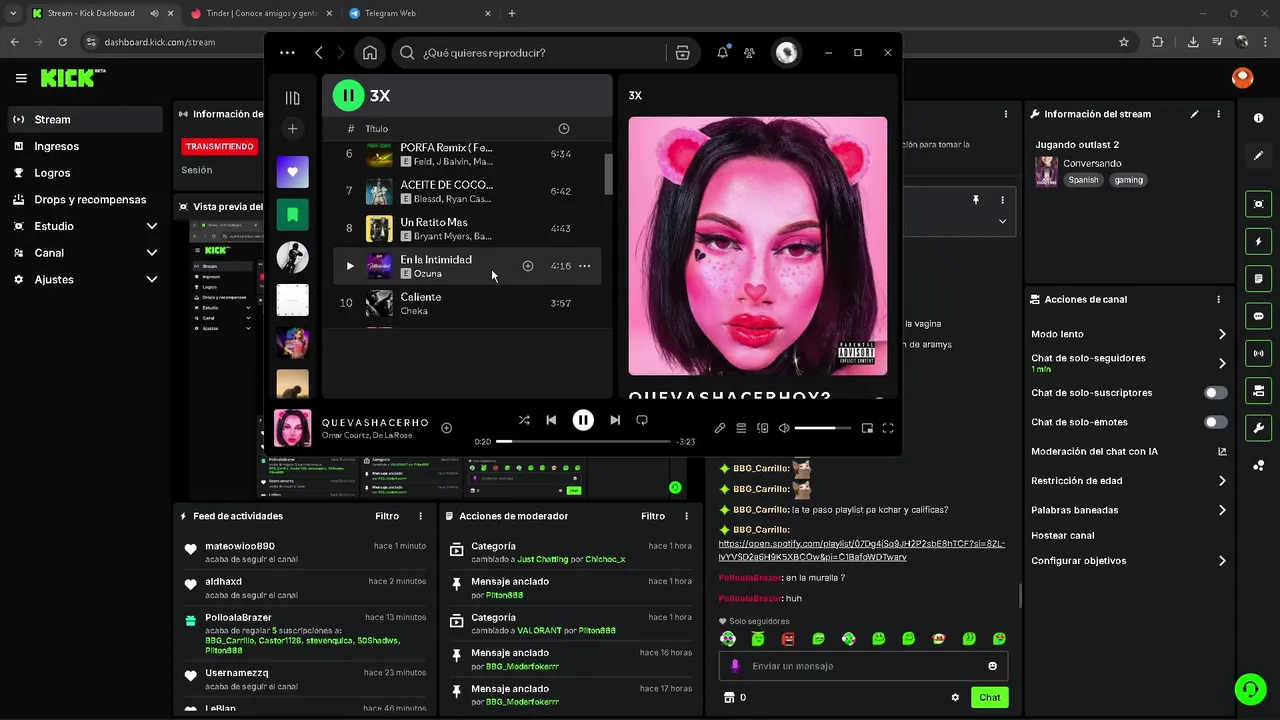This screenshot has height=720, width=1280.
Task: Open Moderación del chat con IA
Action: pos(1129,451)
